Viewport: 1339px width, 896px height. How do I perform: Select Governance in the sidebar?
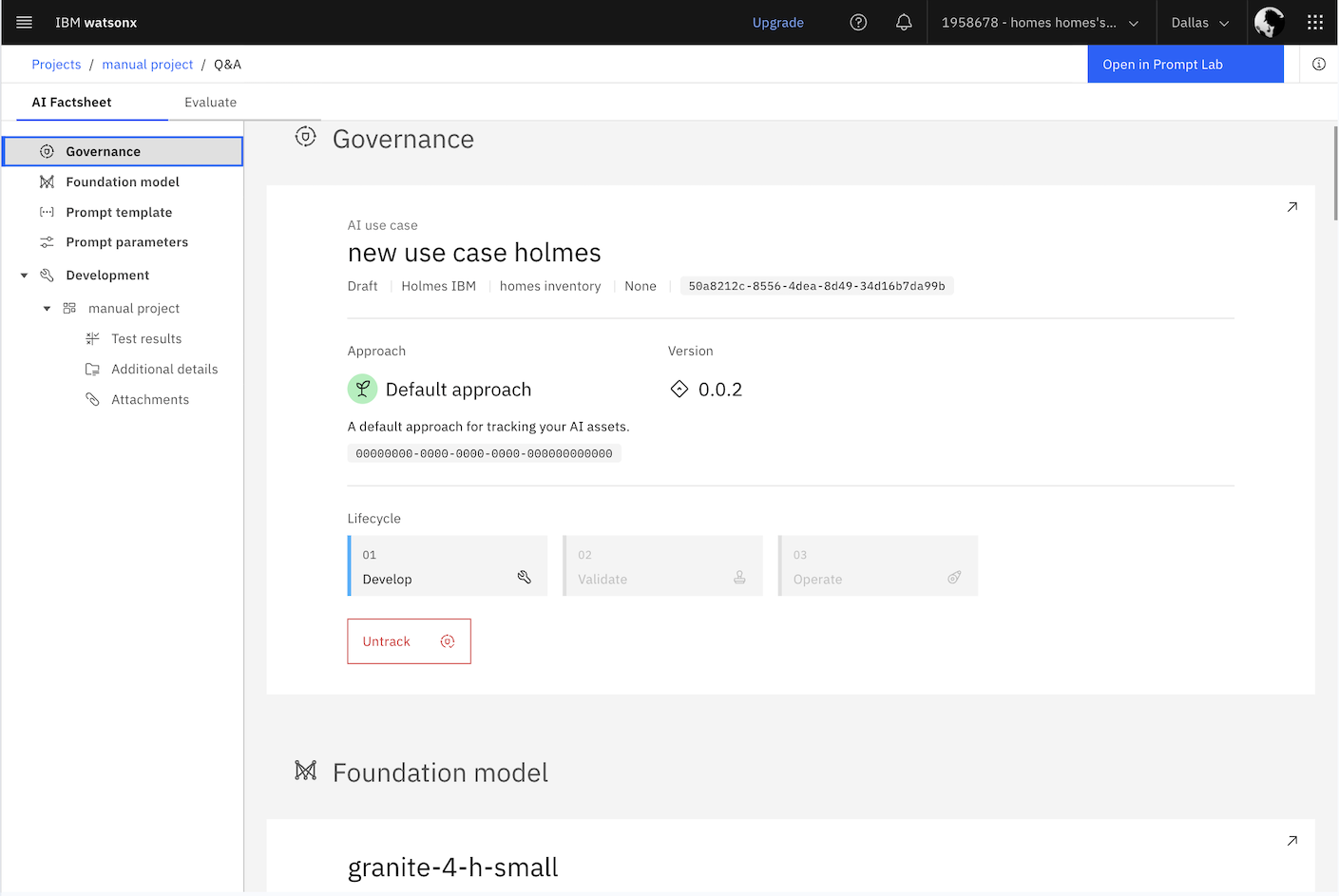(123, 151)
